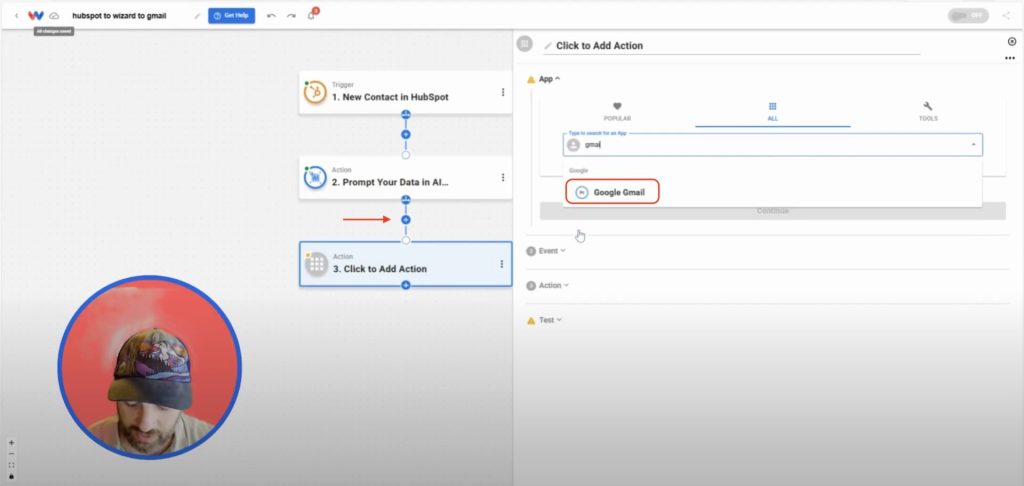Image resolution: width=1024 pixels, height=486 pixels.
Task: Open the panel more options ellipsis
Action: (x=1010, y=58)
